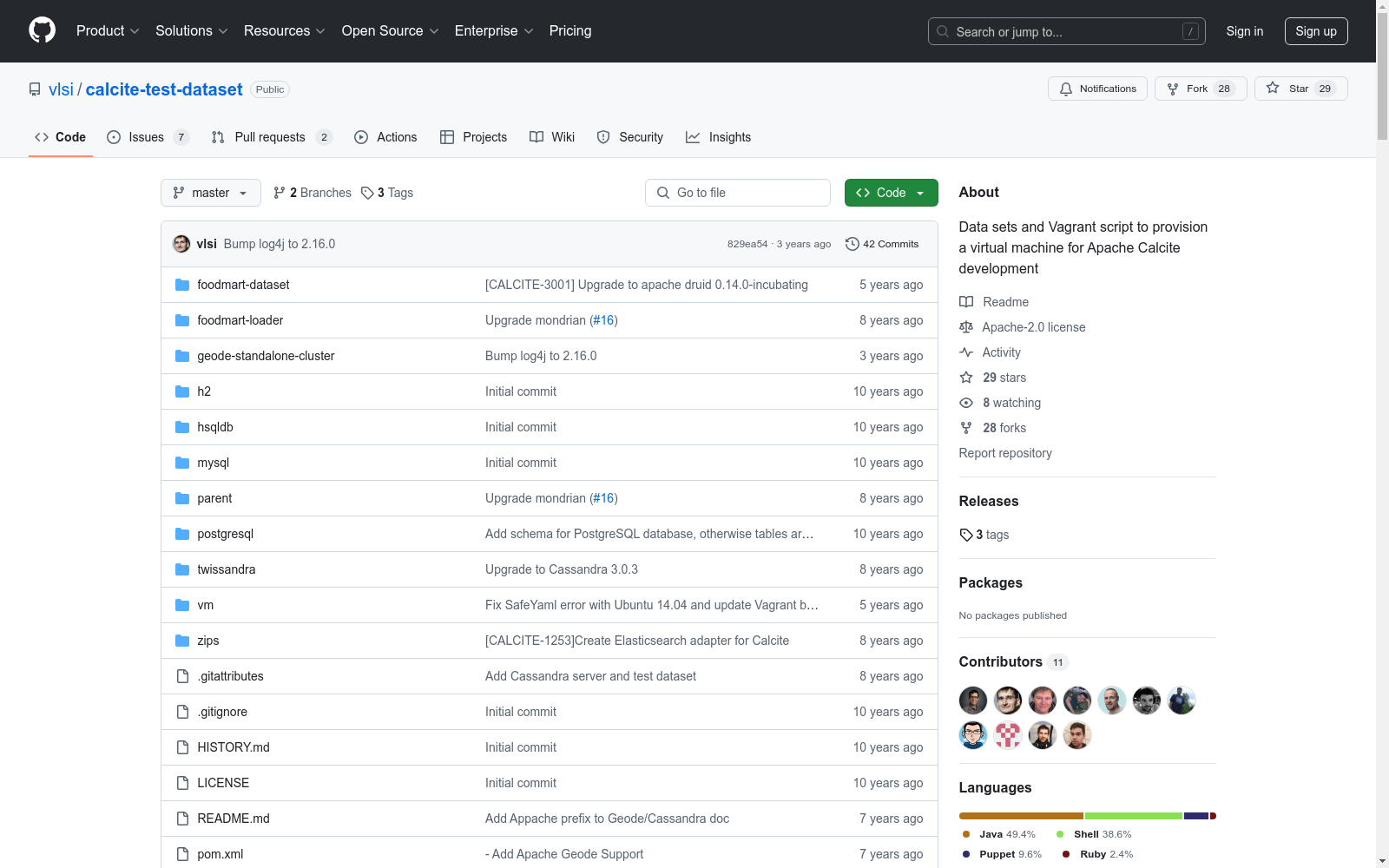Open the GitHub logo homepage icon
The height and width of the screenshot is (868, 1389).
[x=42, y=30]
